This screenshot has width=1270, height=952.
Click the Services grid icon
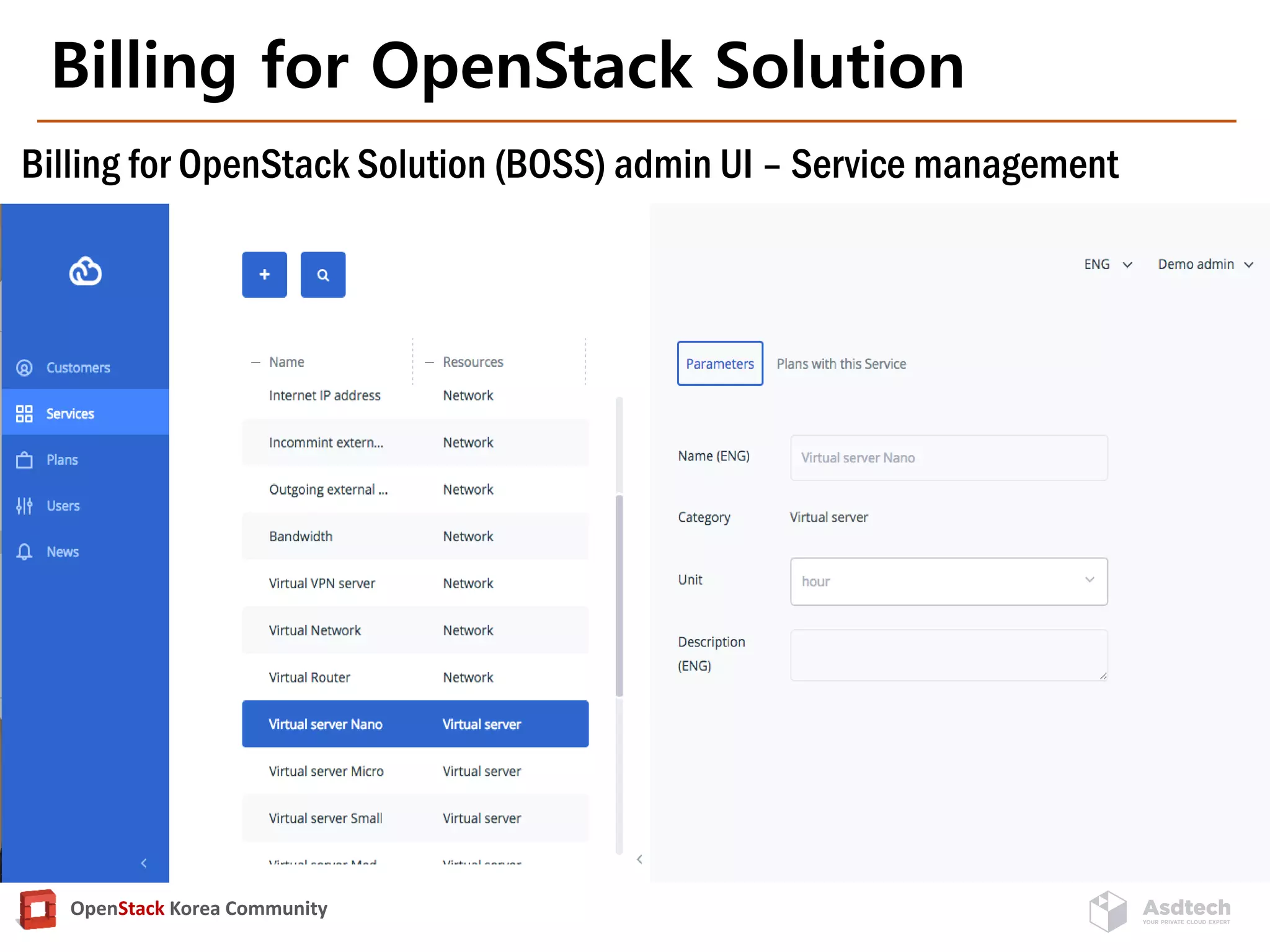tap(24, 413)
